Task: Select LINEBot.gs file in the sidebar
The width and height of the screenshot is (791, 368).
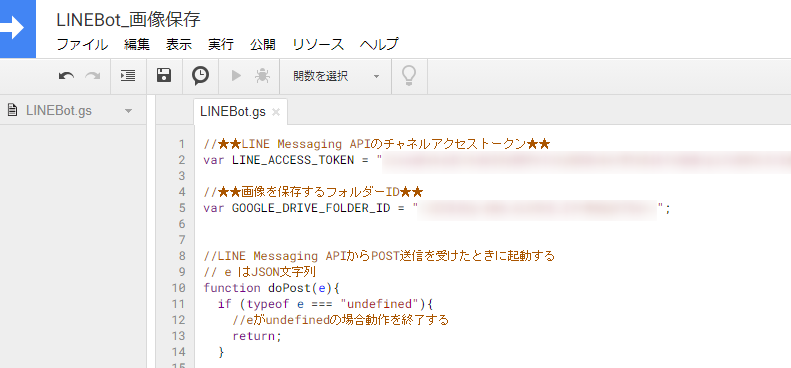Action: (59, 111)
